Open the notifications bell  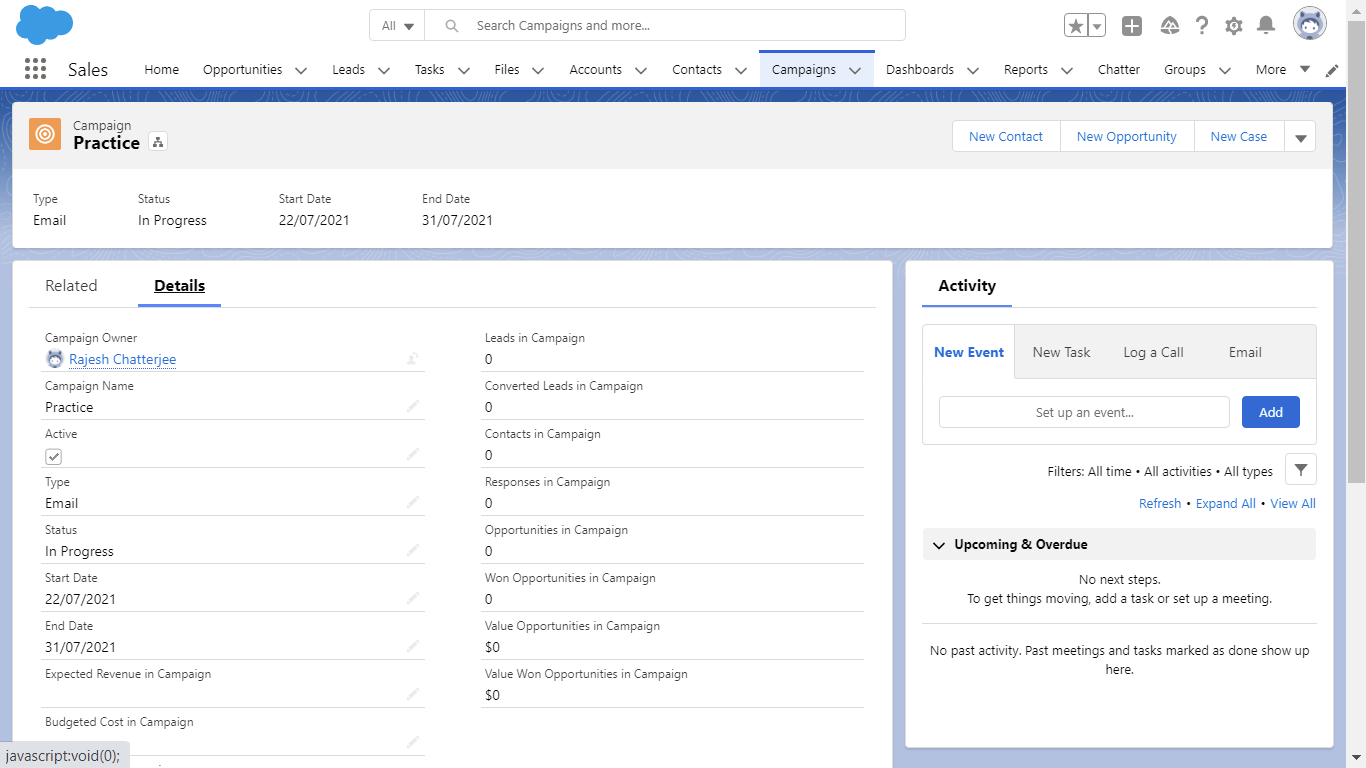[1266, 26]
